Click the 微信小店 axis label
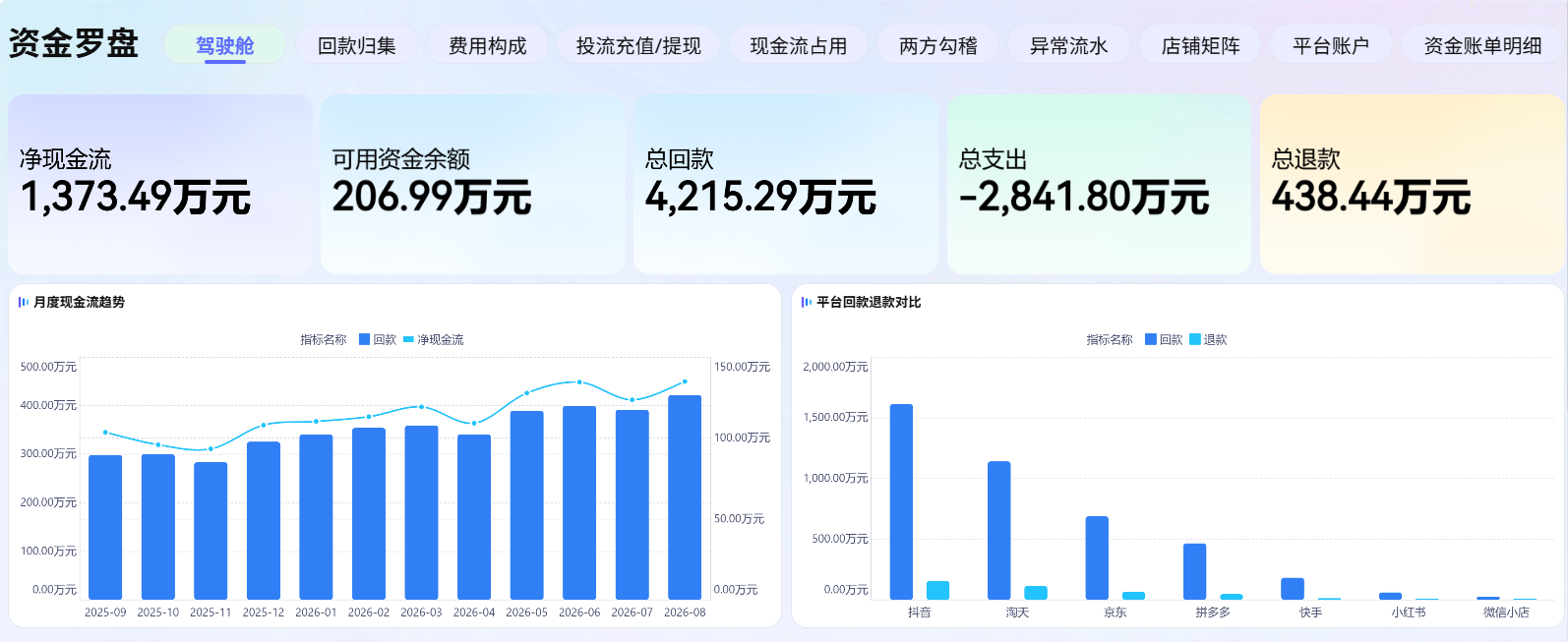Viewport: 1568px width, 642px height. 1506,613
